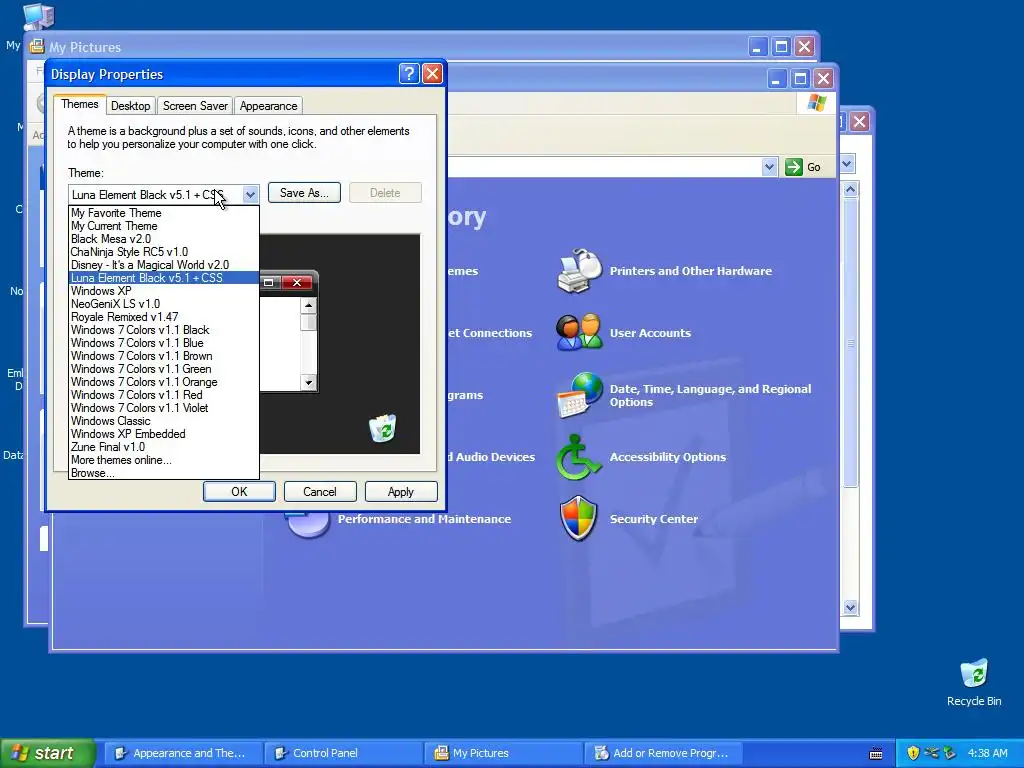Click the Apply button
This screenshot has height=768, width=1024.
point(401,492)
